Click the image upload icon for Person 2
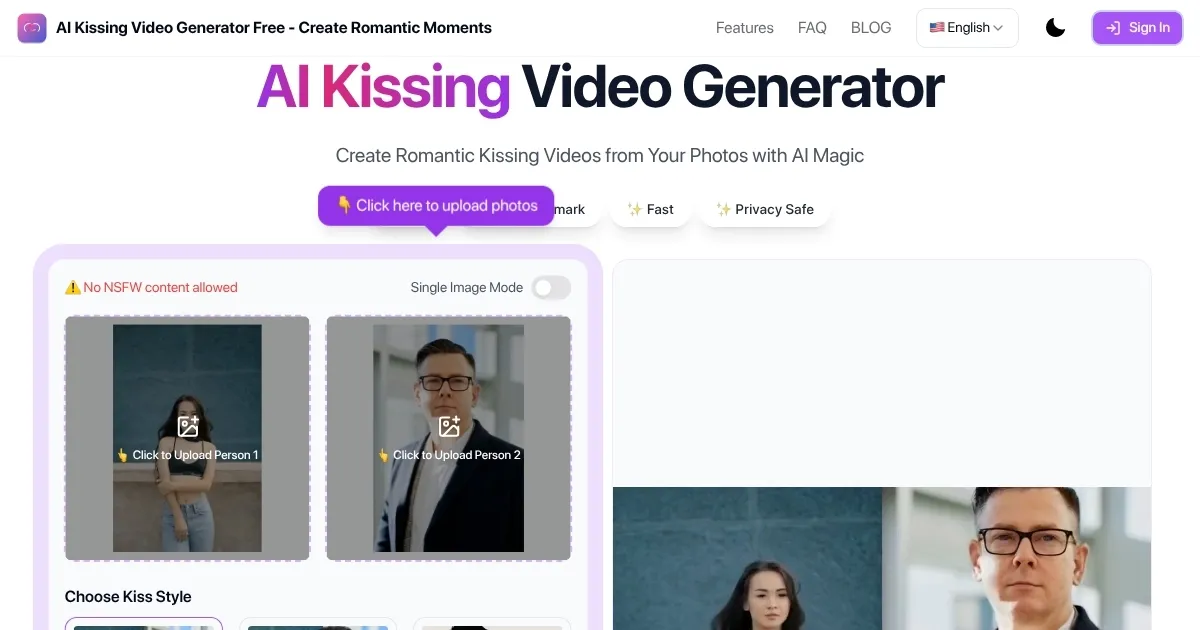The image size is (1200, 630). (x=449, y=425)
